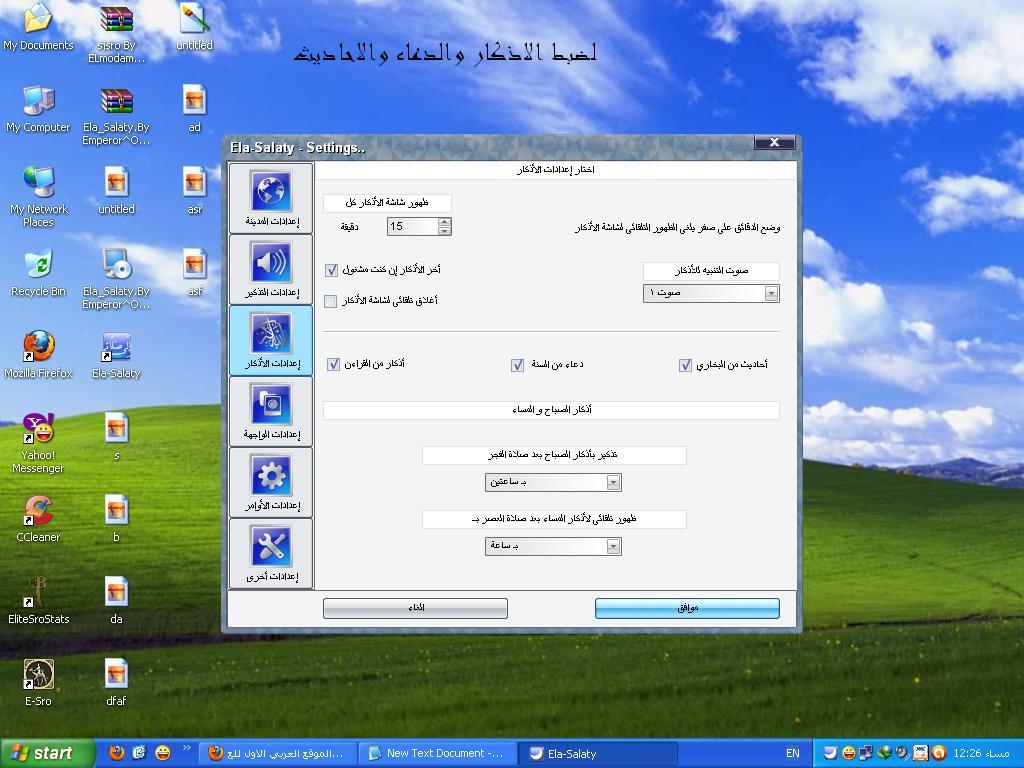Go to the إعدادات الأوامر gear tab
1024x768 pixels.
click(x=271, y=483)
